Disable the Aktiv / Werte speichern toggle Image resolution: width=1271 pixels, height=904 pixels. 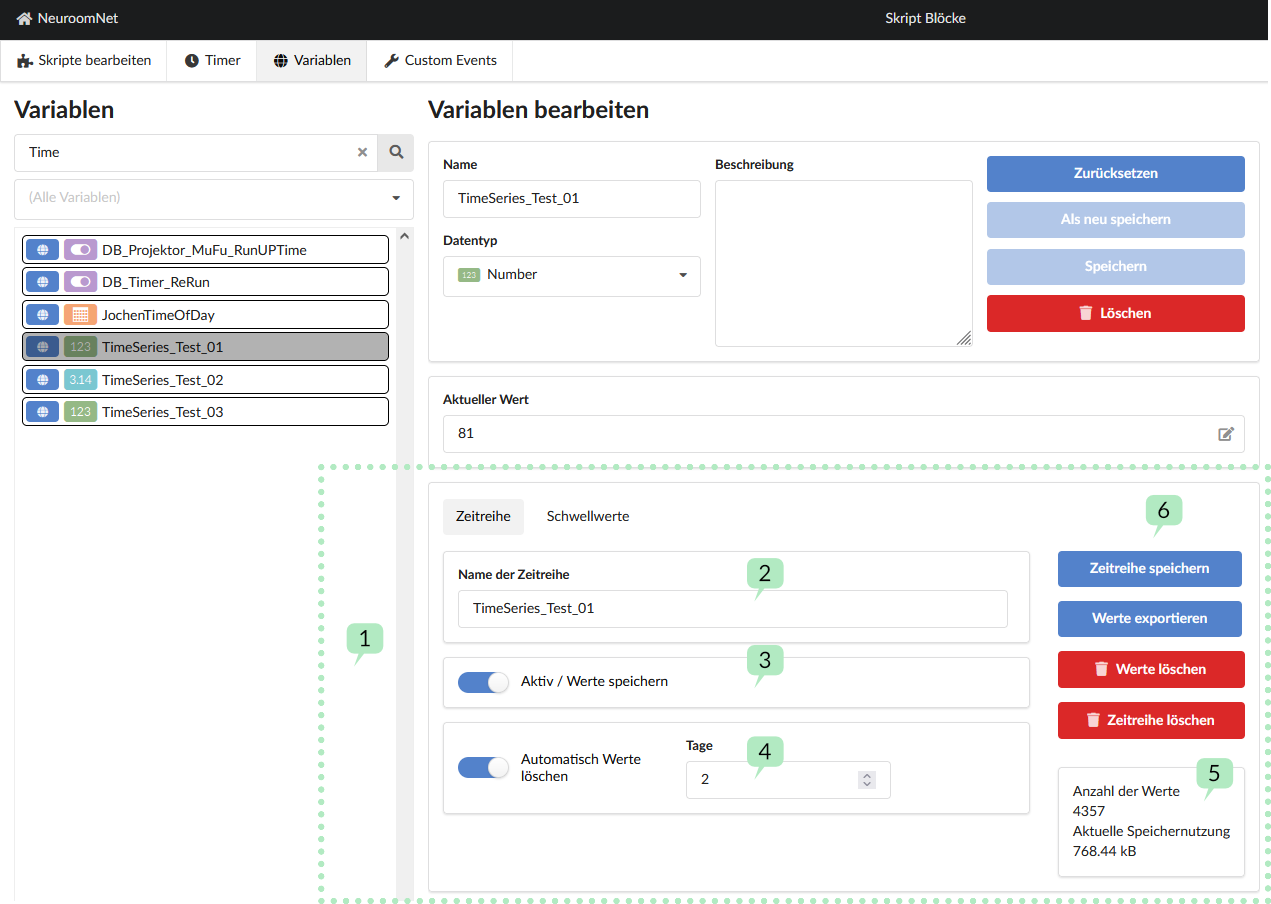click(484, 682)
